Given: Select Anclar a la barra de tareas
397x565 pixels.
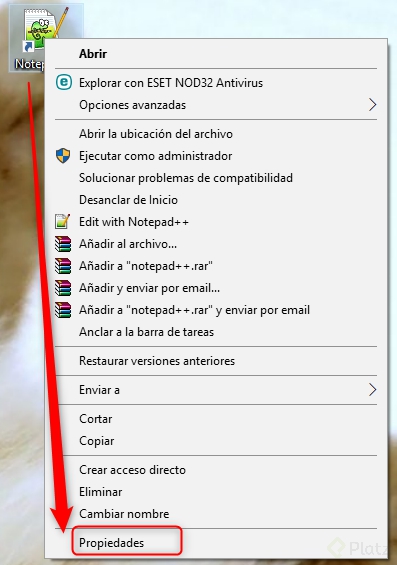Looking at the screenshot, I should point(146,332).
